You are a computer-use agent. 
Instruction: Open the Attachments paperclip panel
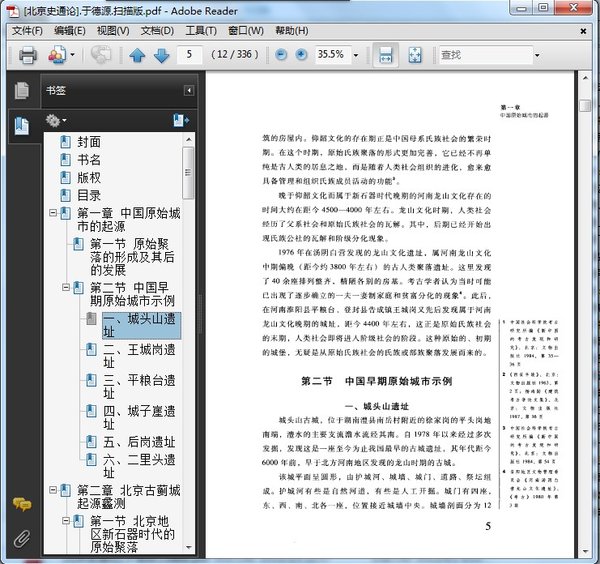coord(20,537)
